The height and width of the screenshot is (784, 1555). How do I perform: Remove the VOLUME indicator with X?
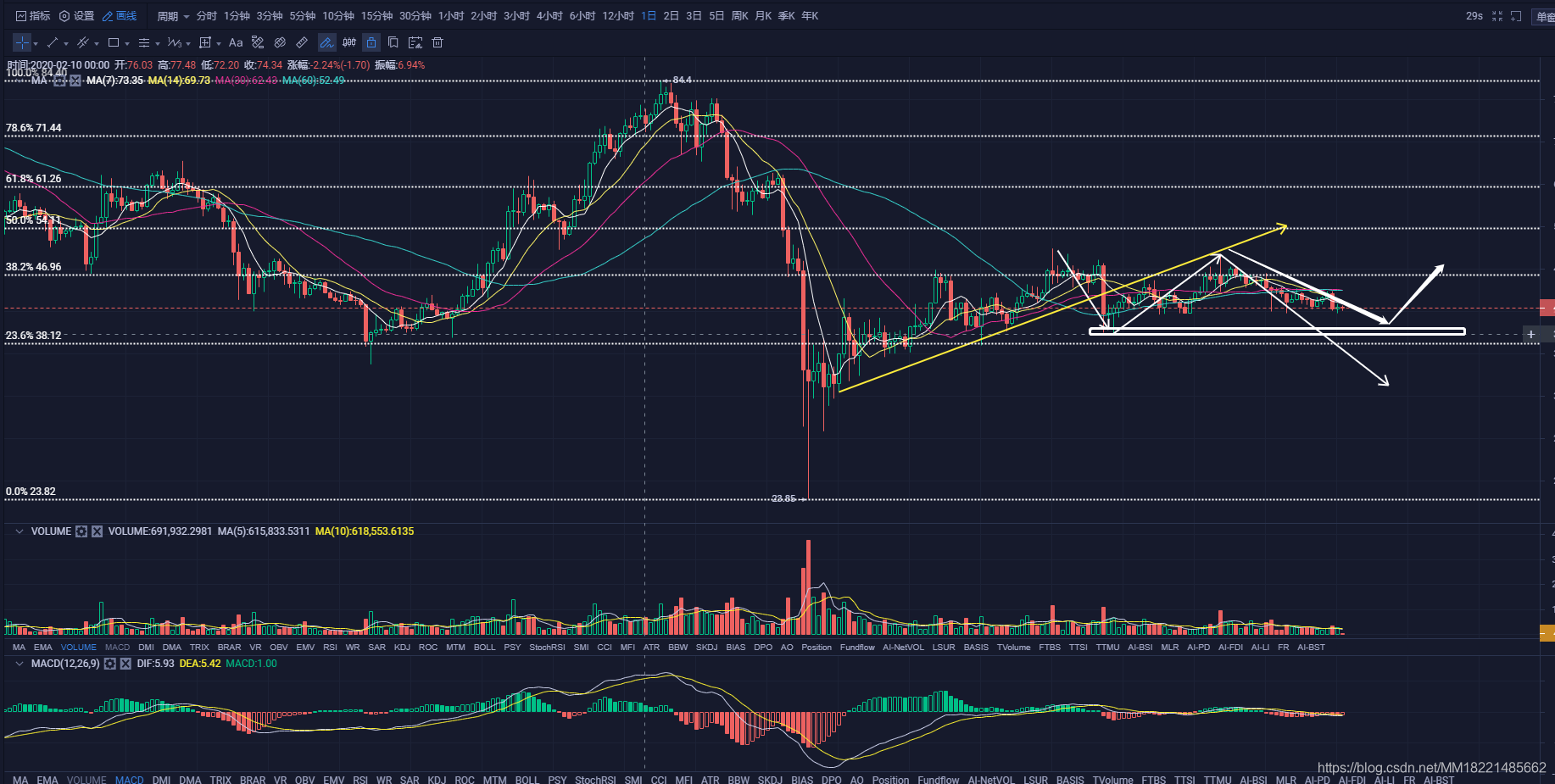(x=97, y=531)
